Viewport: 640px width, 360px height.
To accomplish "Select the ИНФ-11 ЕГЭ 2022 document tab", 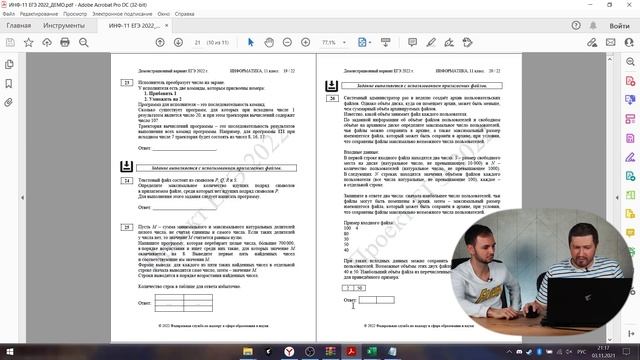I will pos(134,26).
